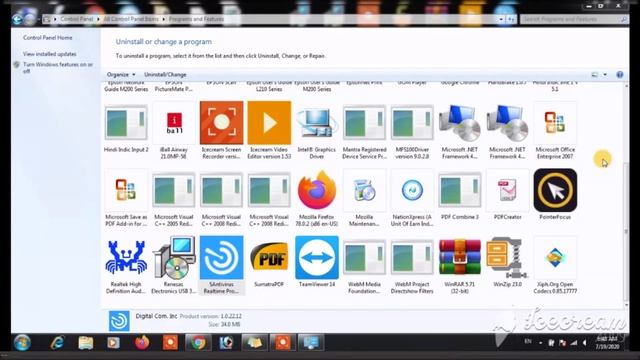Select WebM Project Directshow Filters icon
This screenshot has height=360, width=640.
tap(412, 258)
